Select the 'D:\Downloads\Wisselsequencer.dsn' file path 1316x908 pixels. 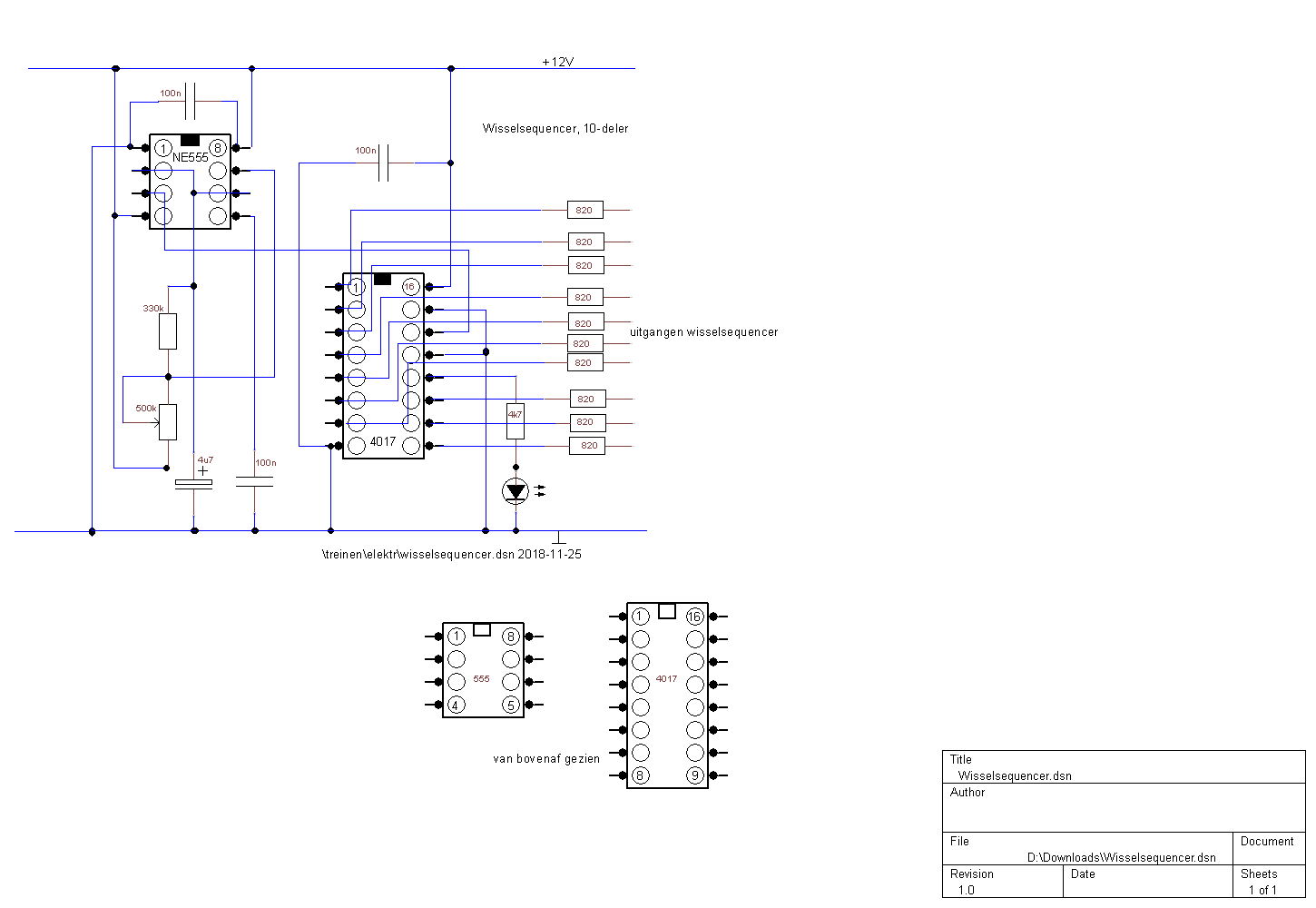(x=1122, y=857)
